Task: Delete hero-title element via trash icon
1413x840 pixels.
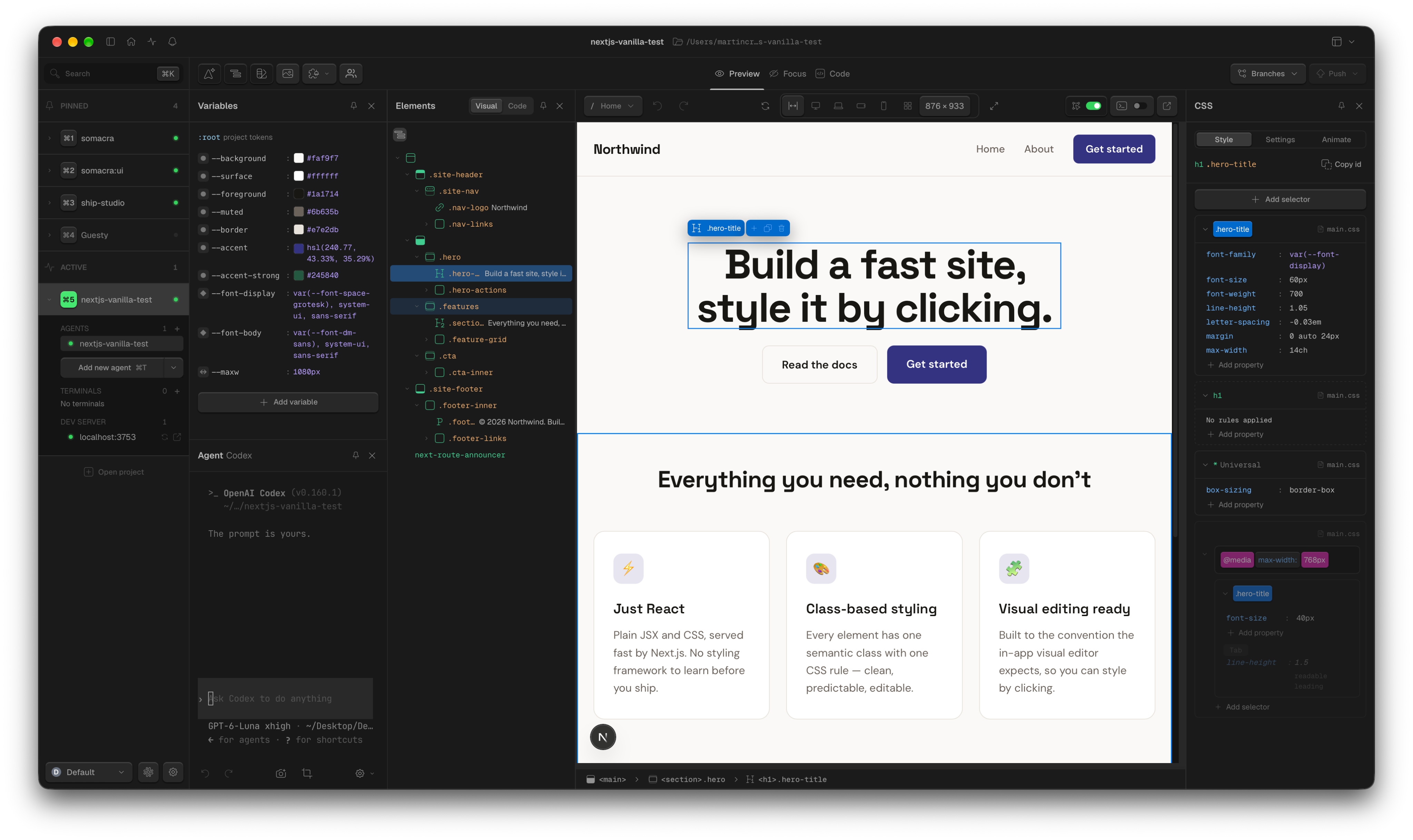Action: coord(781,228)
